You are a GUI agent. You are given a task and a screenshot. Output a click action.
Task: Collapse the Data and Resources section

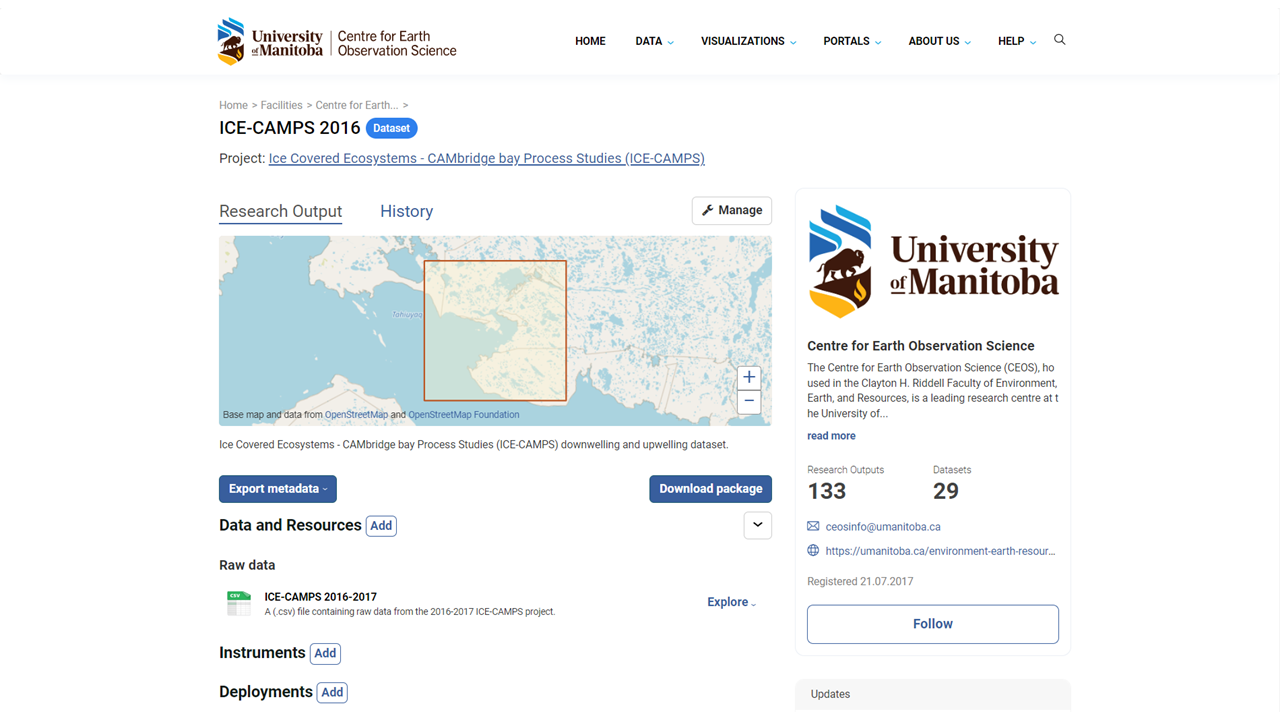757,525
